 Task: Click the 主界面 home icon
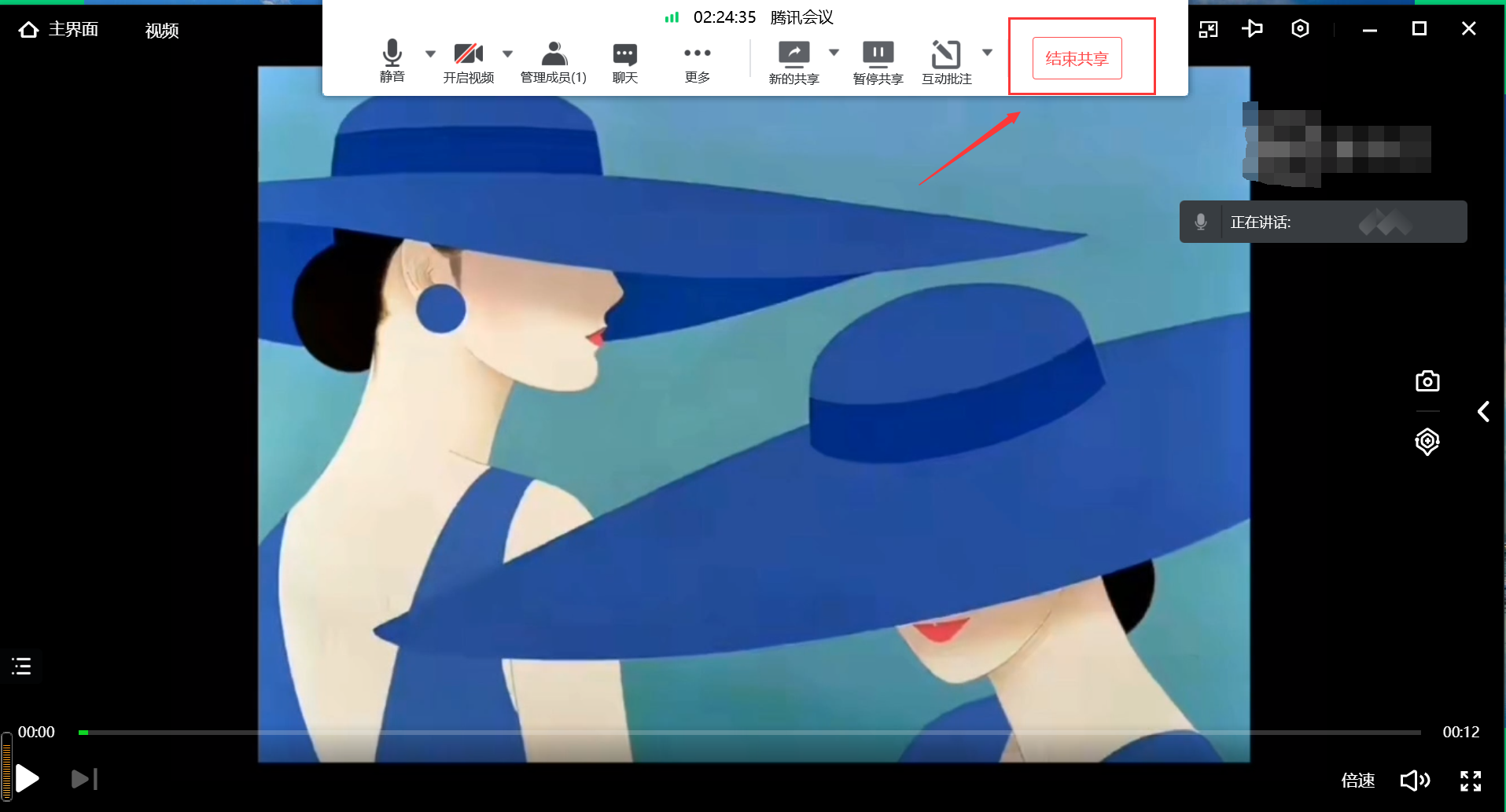[28, 30]
